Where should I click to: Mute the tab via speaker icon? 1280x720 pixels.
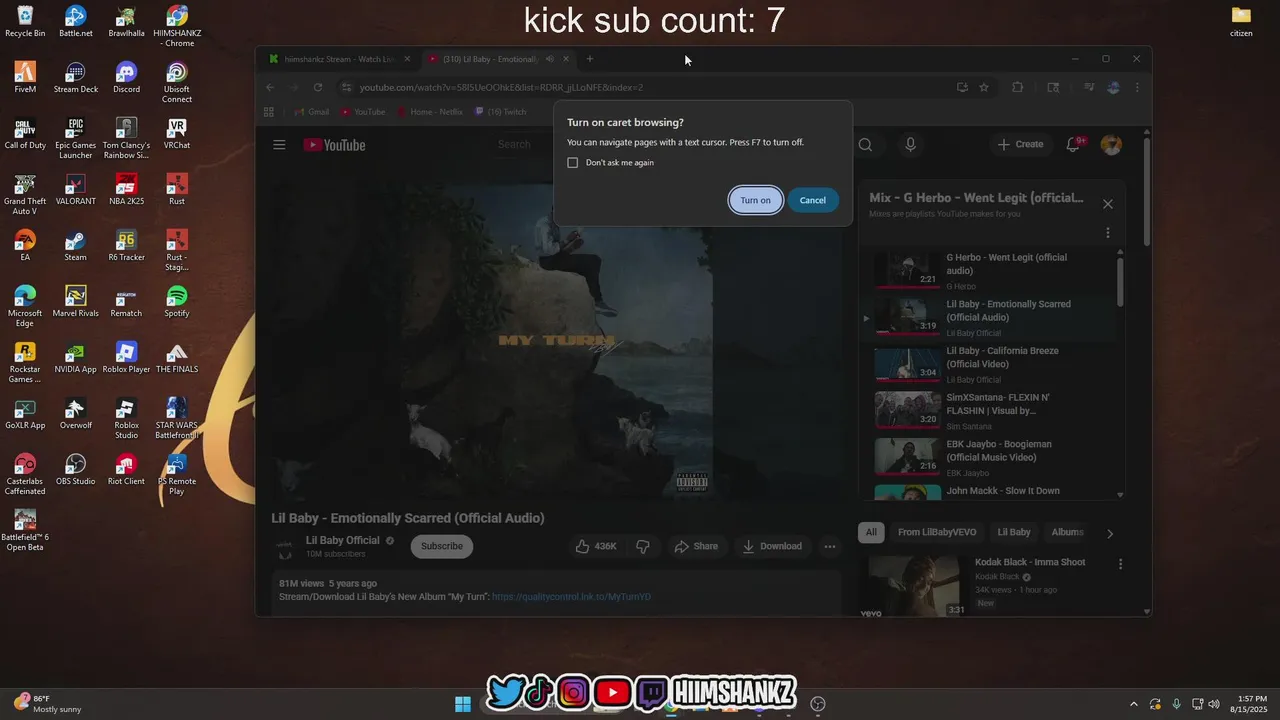pyautogui.click(x=549, y=59)
